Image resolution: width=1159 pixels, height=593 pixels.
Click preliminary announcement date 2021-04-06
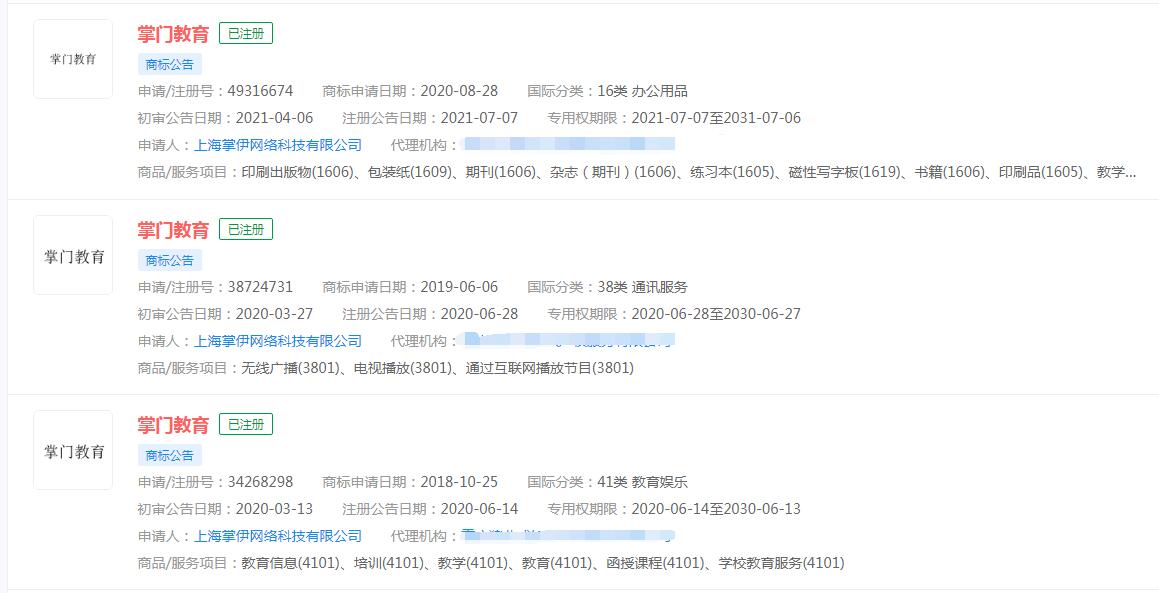tap(274, 118)
